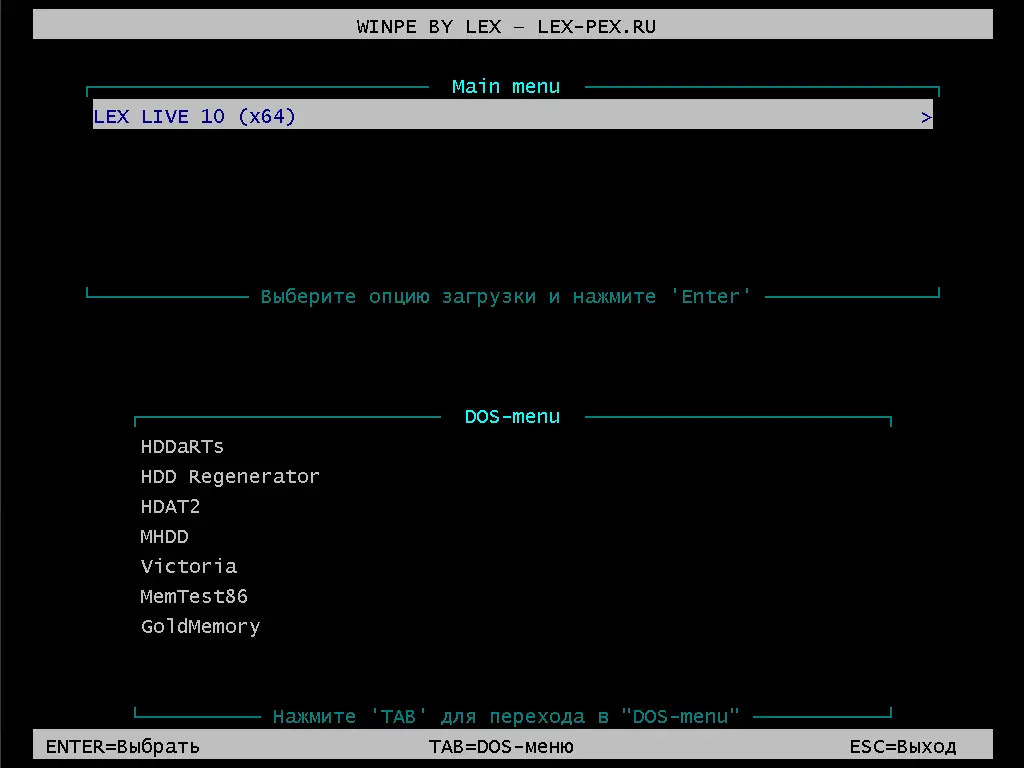Select Victoria in the DOS-menu list

click(x=188, y=566)
